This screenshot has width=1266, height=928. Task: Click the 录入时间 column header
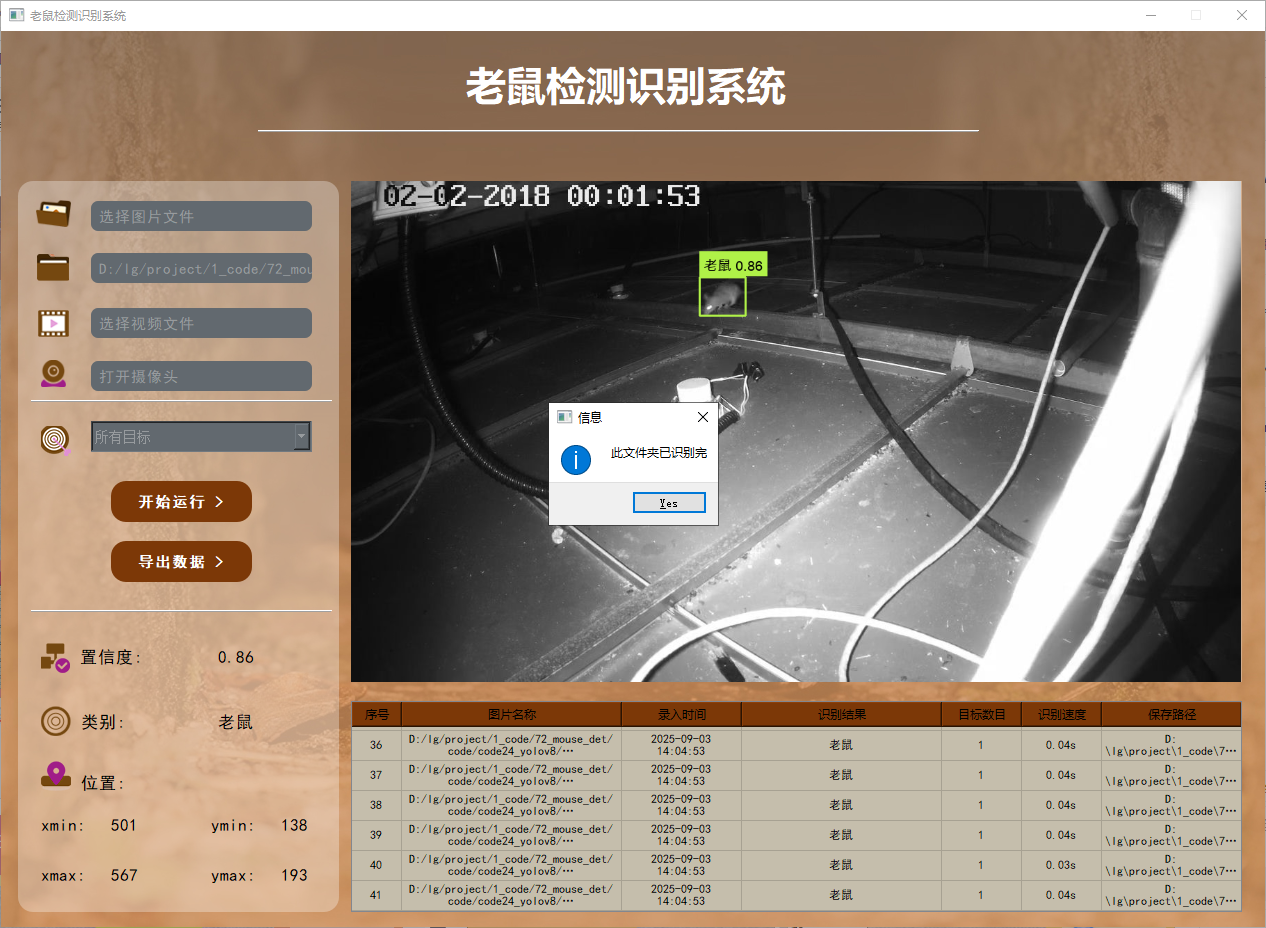(x=681, y=714)
